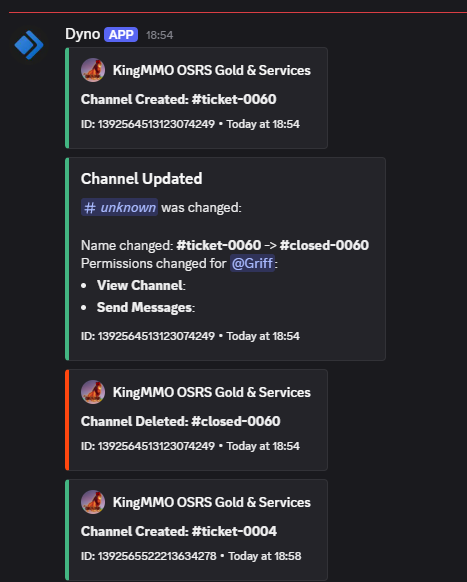Select the Channel Created #ticket-0060 title
The width and height of the screenshot is (467, 582).
pyautogui.click(x=179, y=99)
